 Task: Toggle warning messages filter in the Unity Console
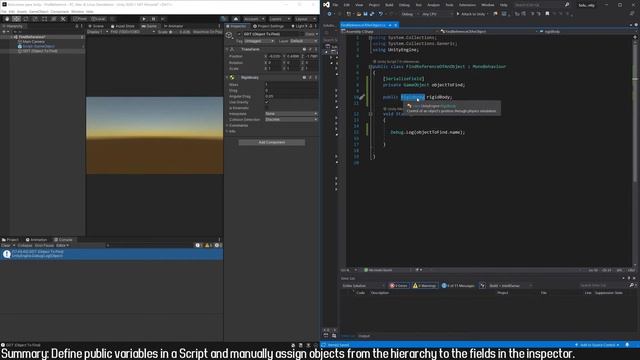pyautogui.click(x=208, y=245)
